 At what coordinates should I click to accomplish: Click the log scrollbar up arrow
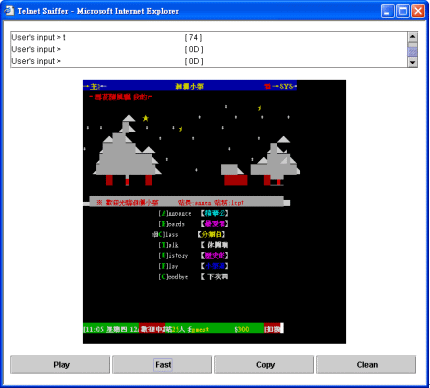tap(412, 36)
